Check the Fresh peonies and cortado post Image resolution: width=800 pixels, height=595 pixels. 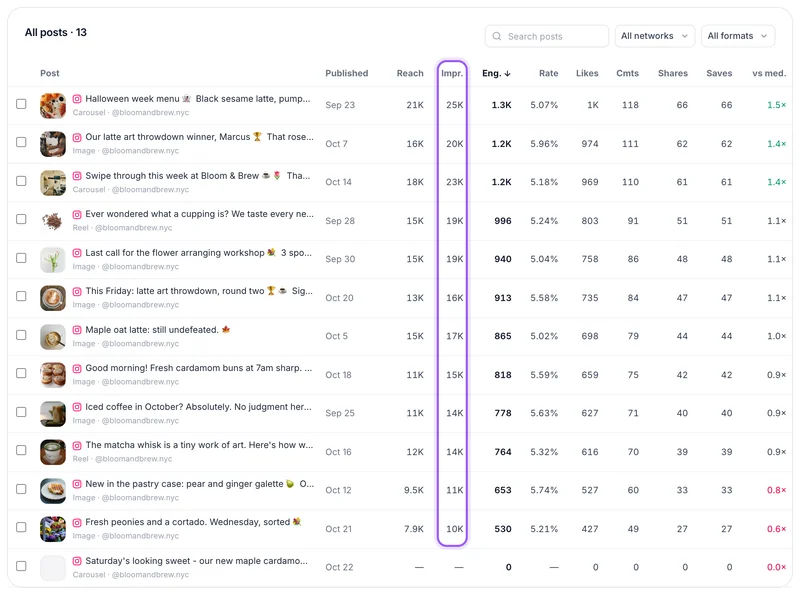pos(21,528)
